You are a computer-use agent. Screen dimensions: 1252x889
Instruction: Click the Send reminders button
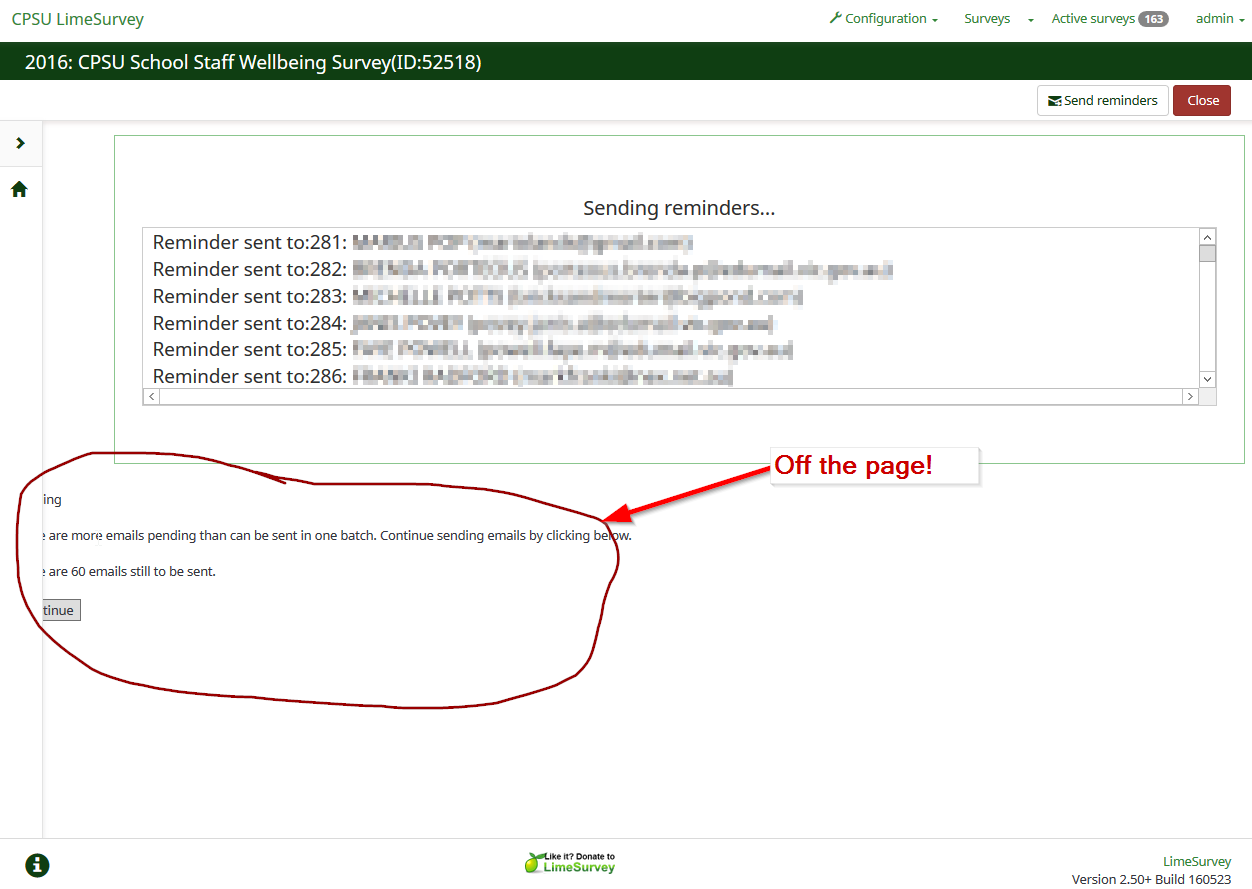pos(1103,100)
